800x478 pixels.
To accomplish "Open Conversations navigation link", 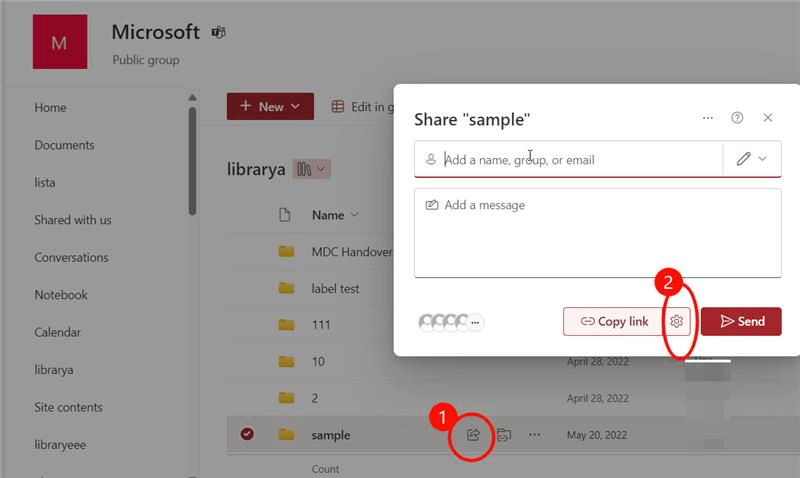I will click(71, 258).
